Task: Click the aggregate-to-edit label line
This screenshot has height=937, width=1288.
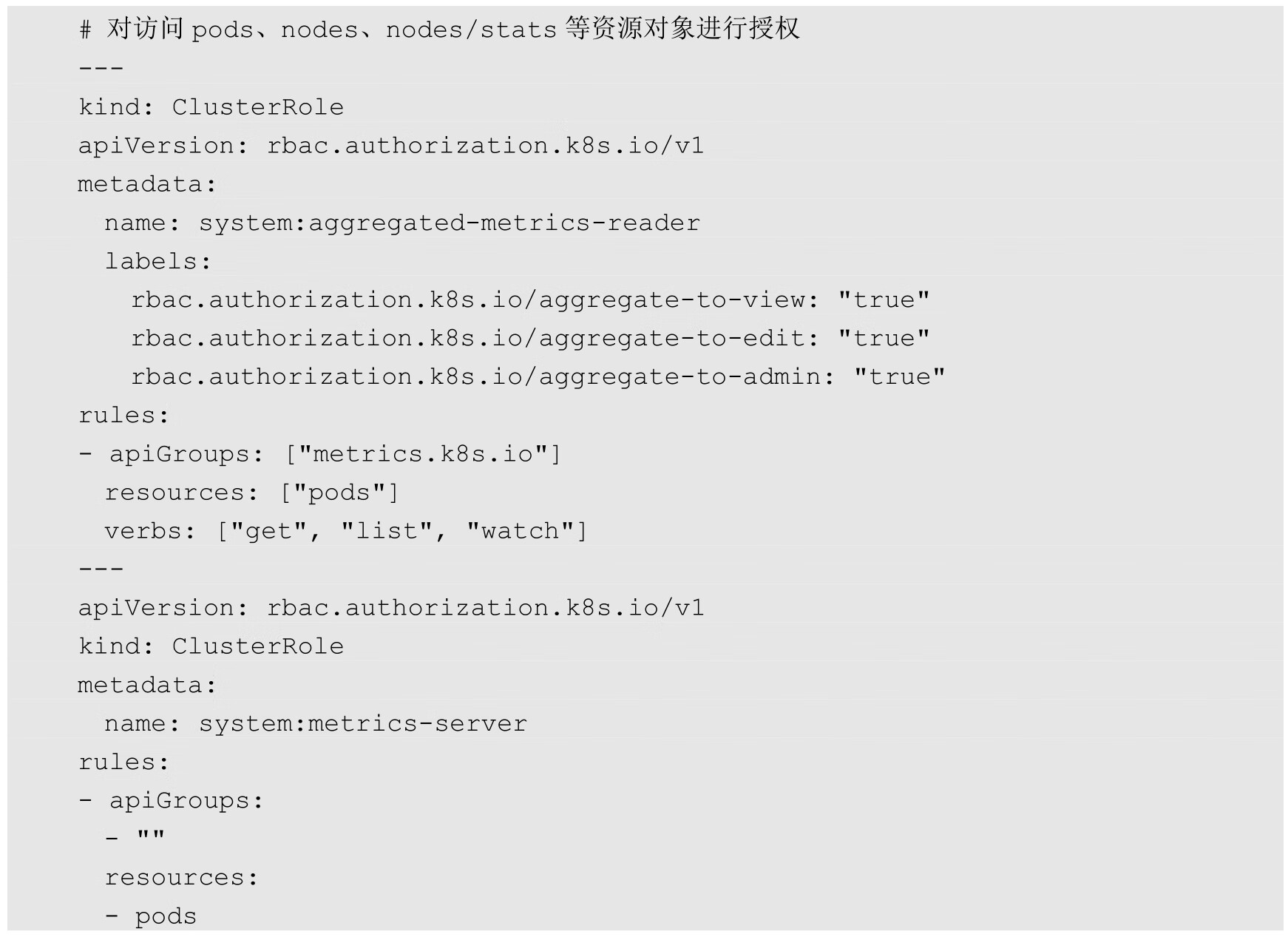Action: (529, 338)
